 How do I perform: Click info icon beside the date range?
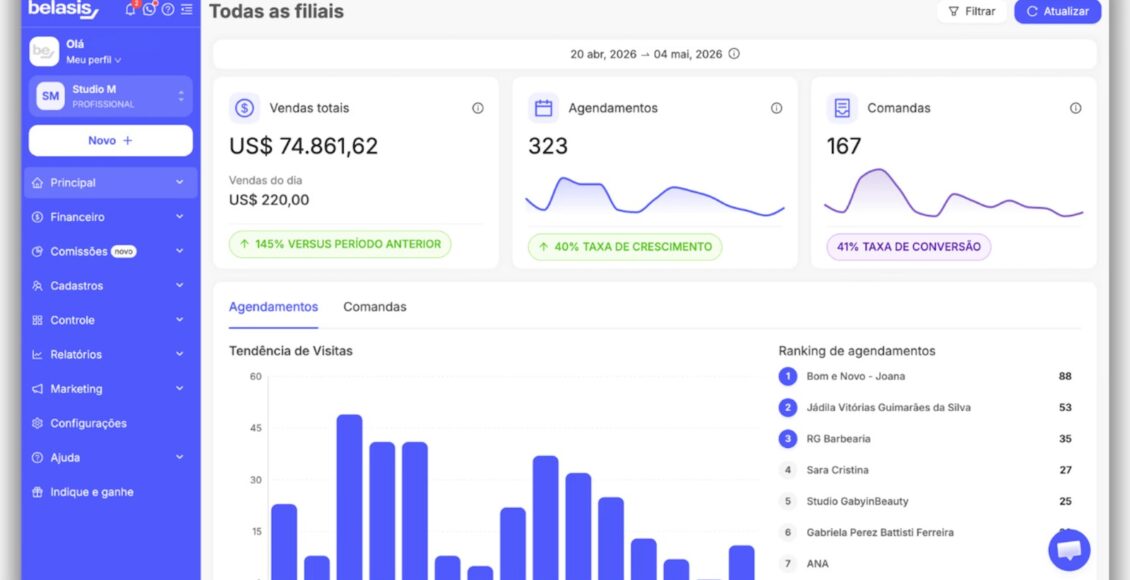pyautogui.click(x=734, y=53)
